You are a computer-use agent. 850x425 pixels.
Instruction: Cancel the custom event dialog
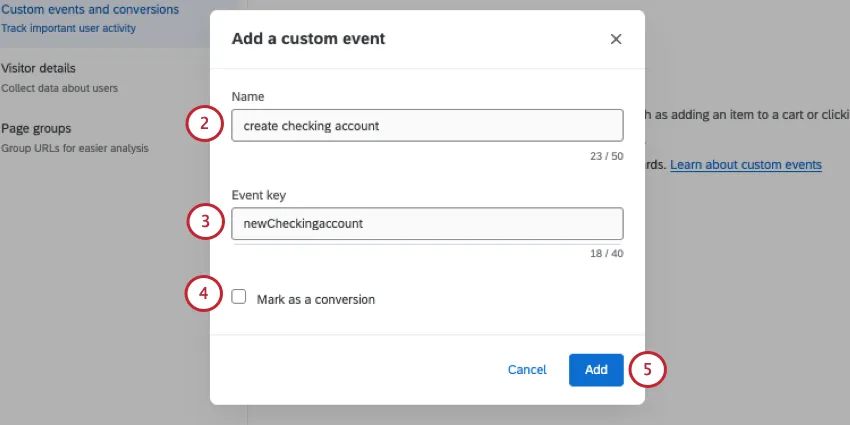527,370
